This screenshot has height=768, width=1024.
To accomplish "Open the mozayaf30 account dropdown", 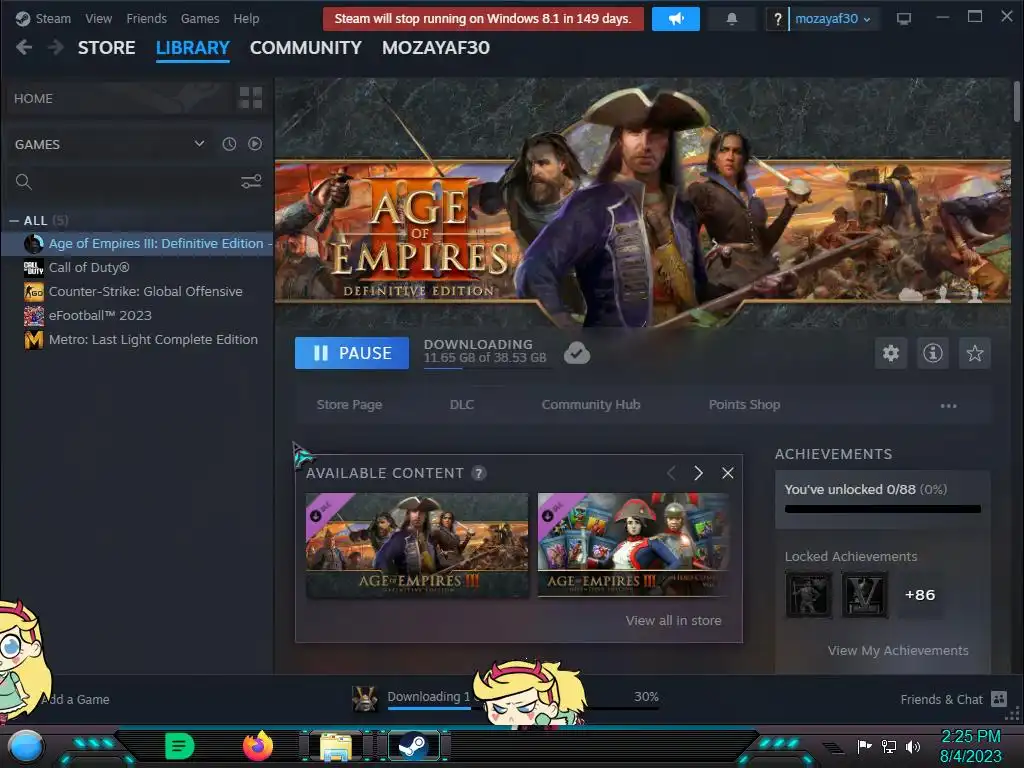I will pyautogui.click(x=832, y=19).
